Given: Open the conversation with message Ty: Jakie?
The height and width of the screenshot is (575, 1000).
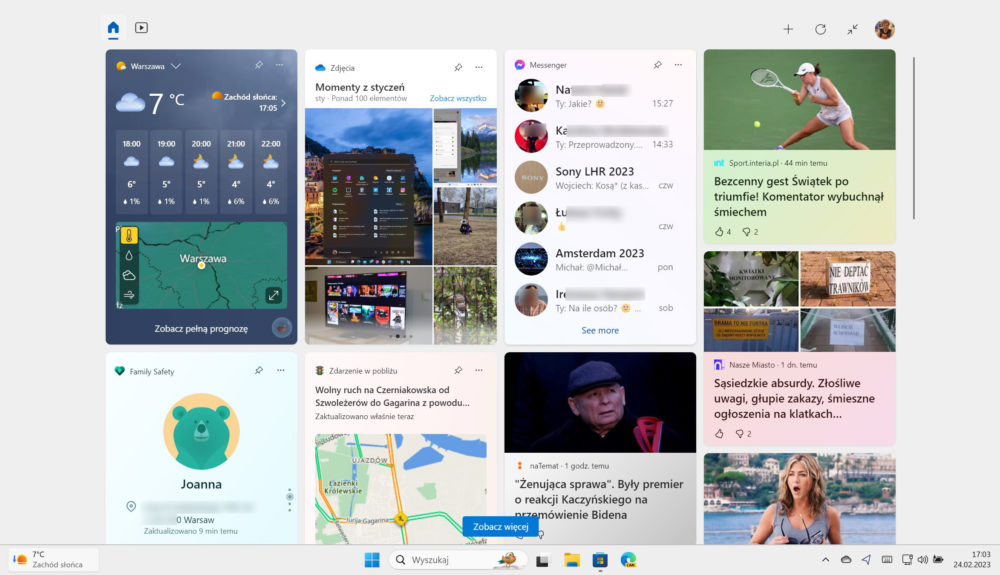Looking at the screenshot, I should point(599,96).
